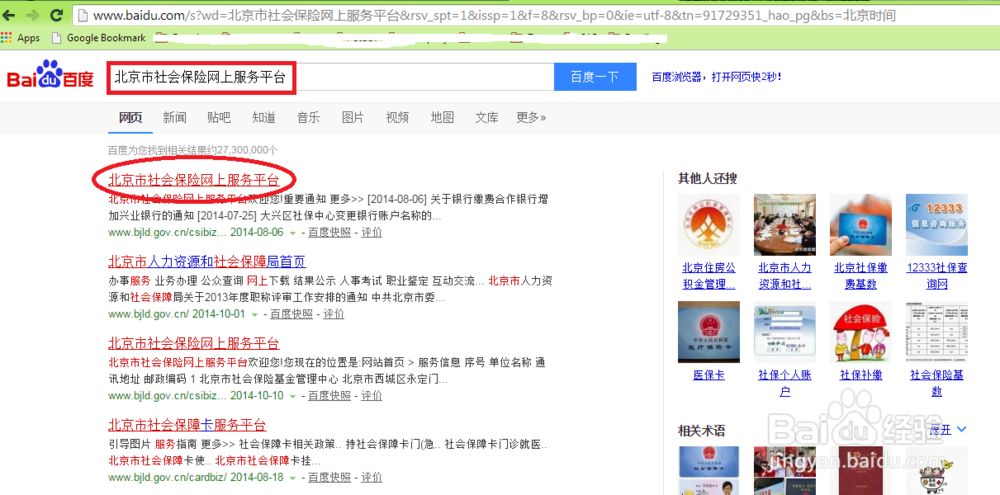Switch to the 音乐 tab
Screen dimensions: 1000x495
pyautogui.click(x=308, y=117)
